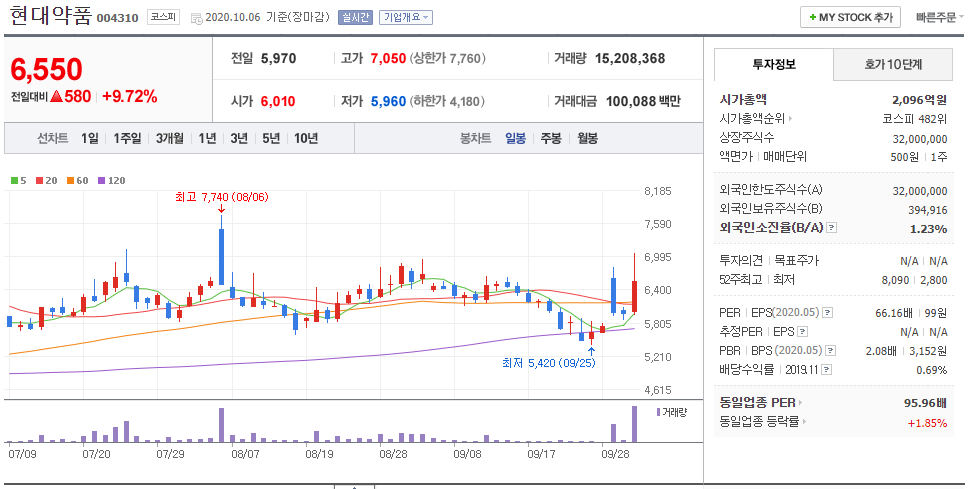Switch to the 투자정보 tab
The width and height of the screenshot is (975, 489).
(774, 64)
